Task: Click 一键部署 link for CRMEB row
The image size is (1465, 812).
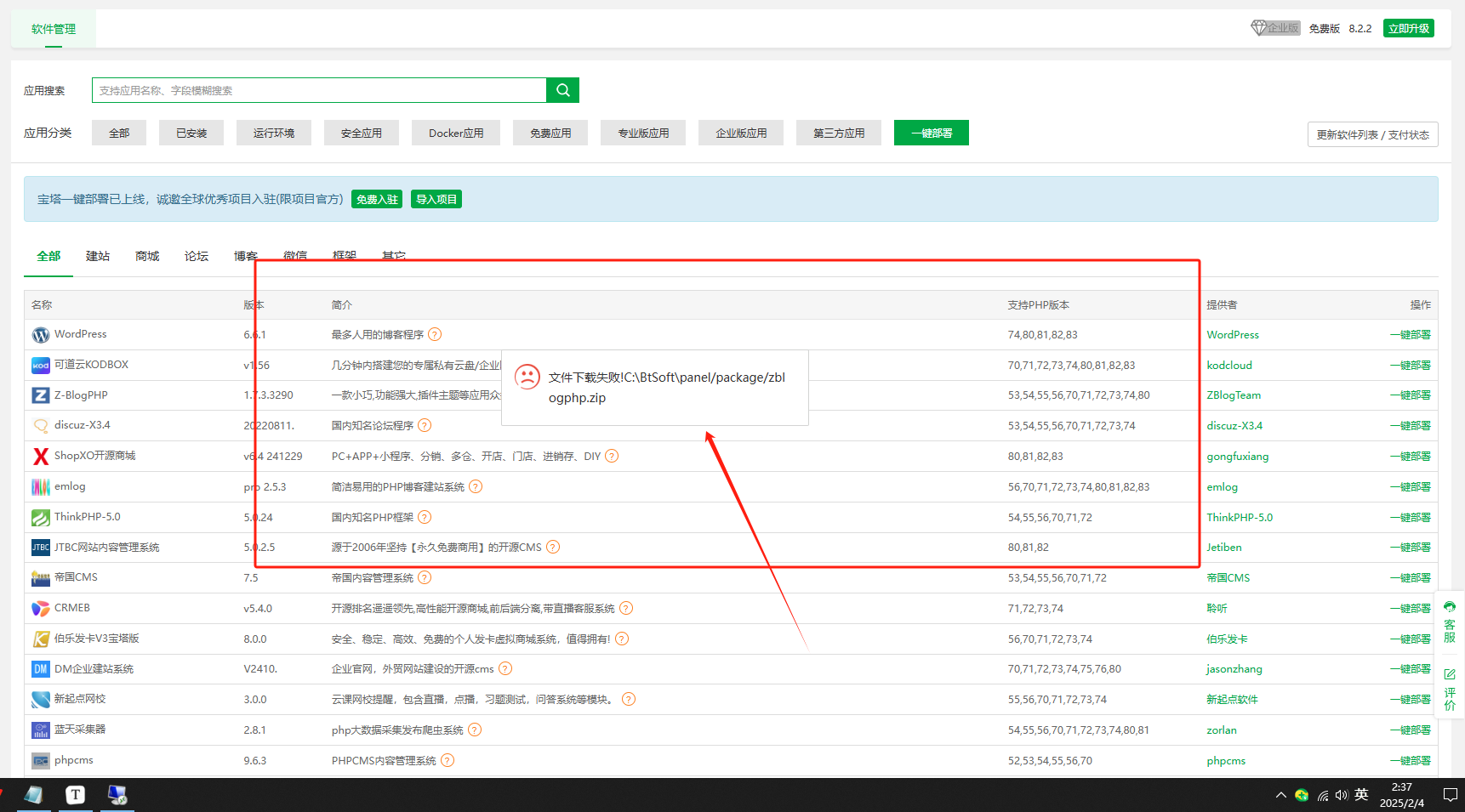Action: click(1411, 609)
